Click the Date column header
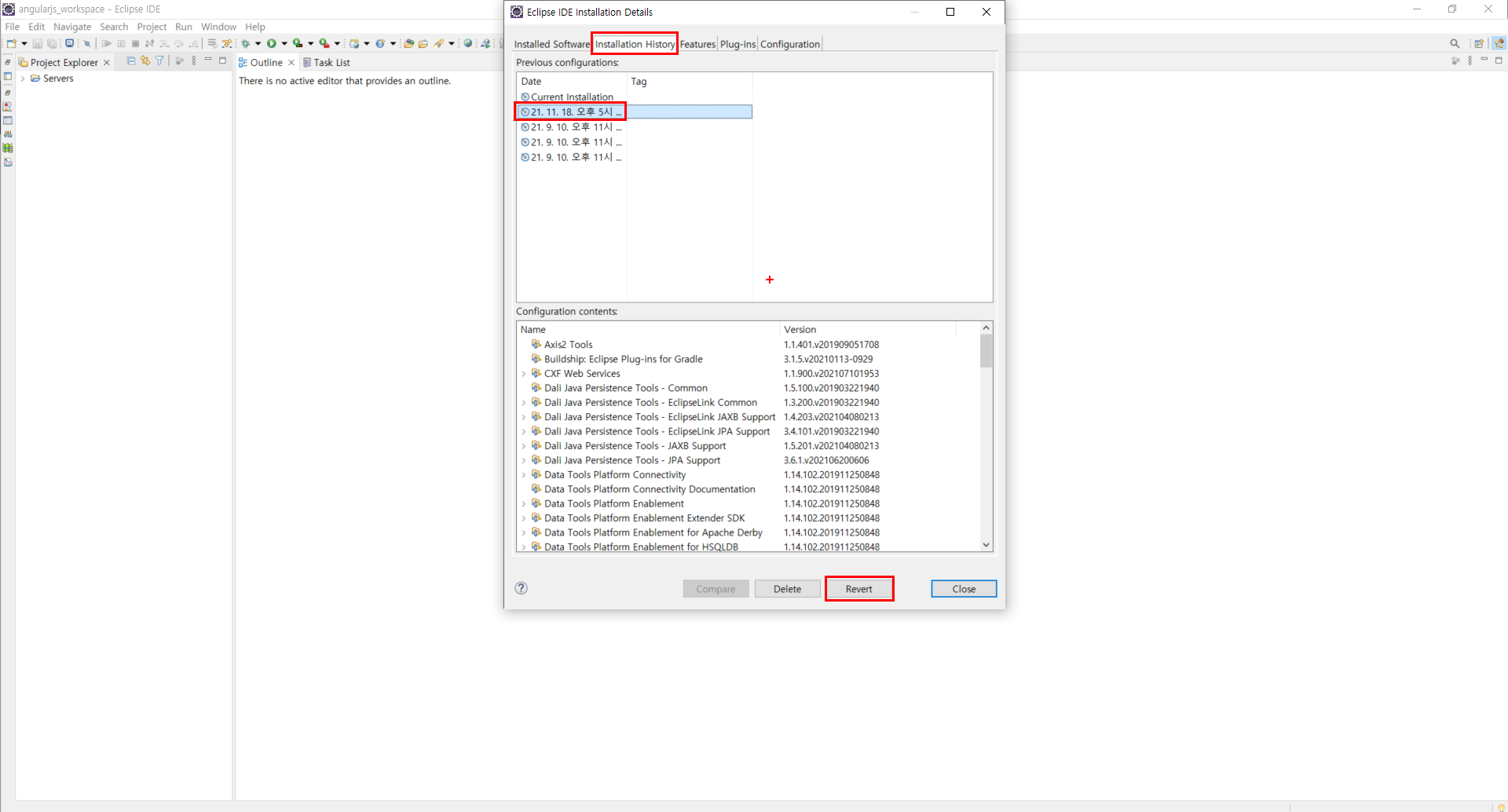The image size is (1508, 812). point(572,82)
